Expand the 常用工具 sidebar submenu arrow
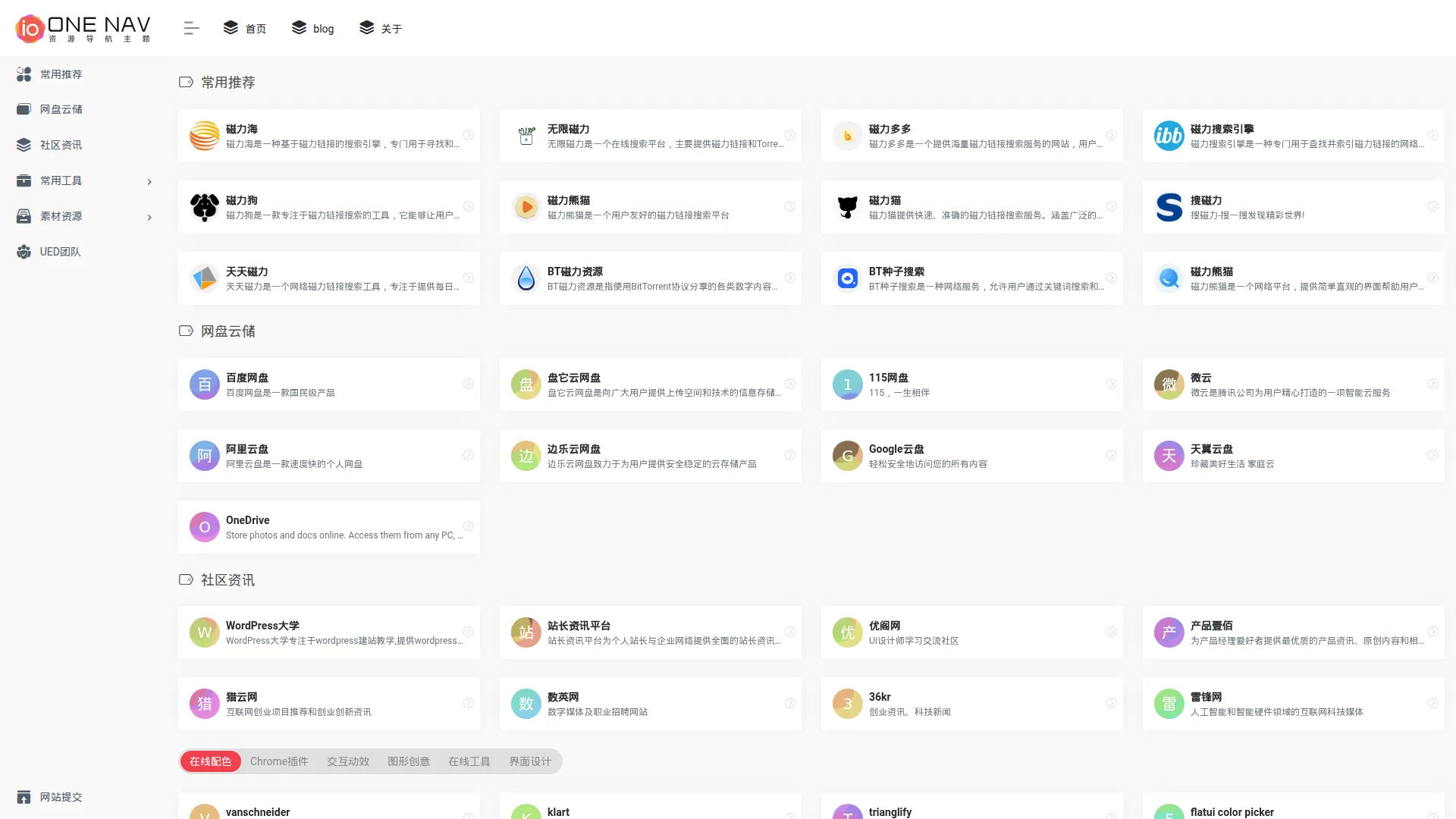The width and height of the screenshot is (1456, 819). pyautogui.click(x=149, y=181)
